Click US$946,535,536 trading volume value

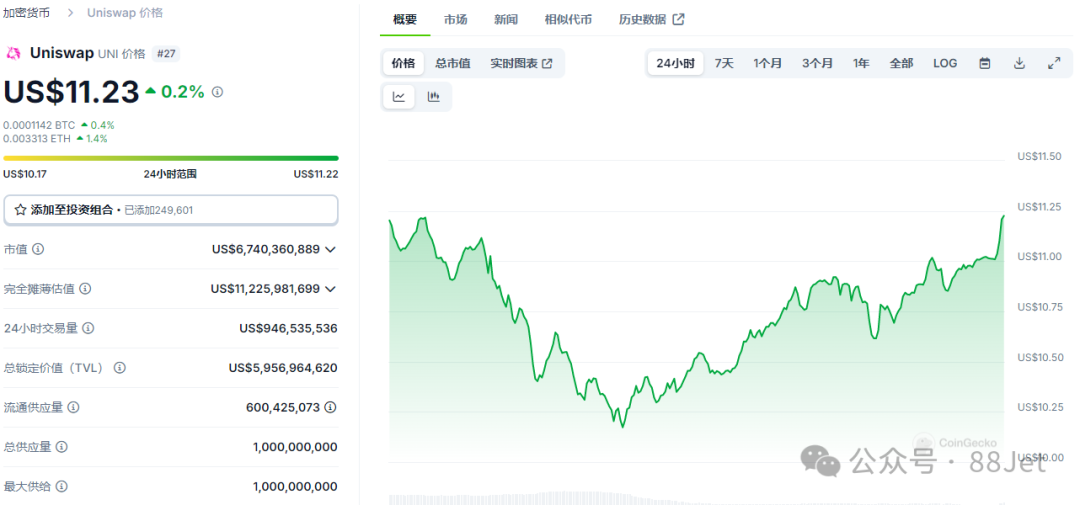[289, 328]
